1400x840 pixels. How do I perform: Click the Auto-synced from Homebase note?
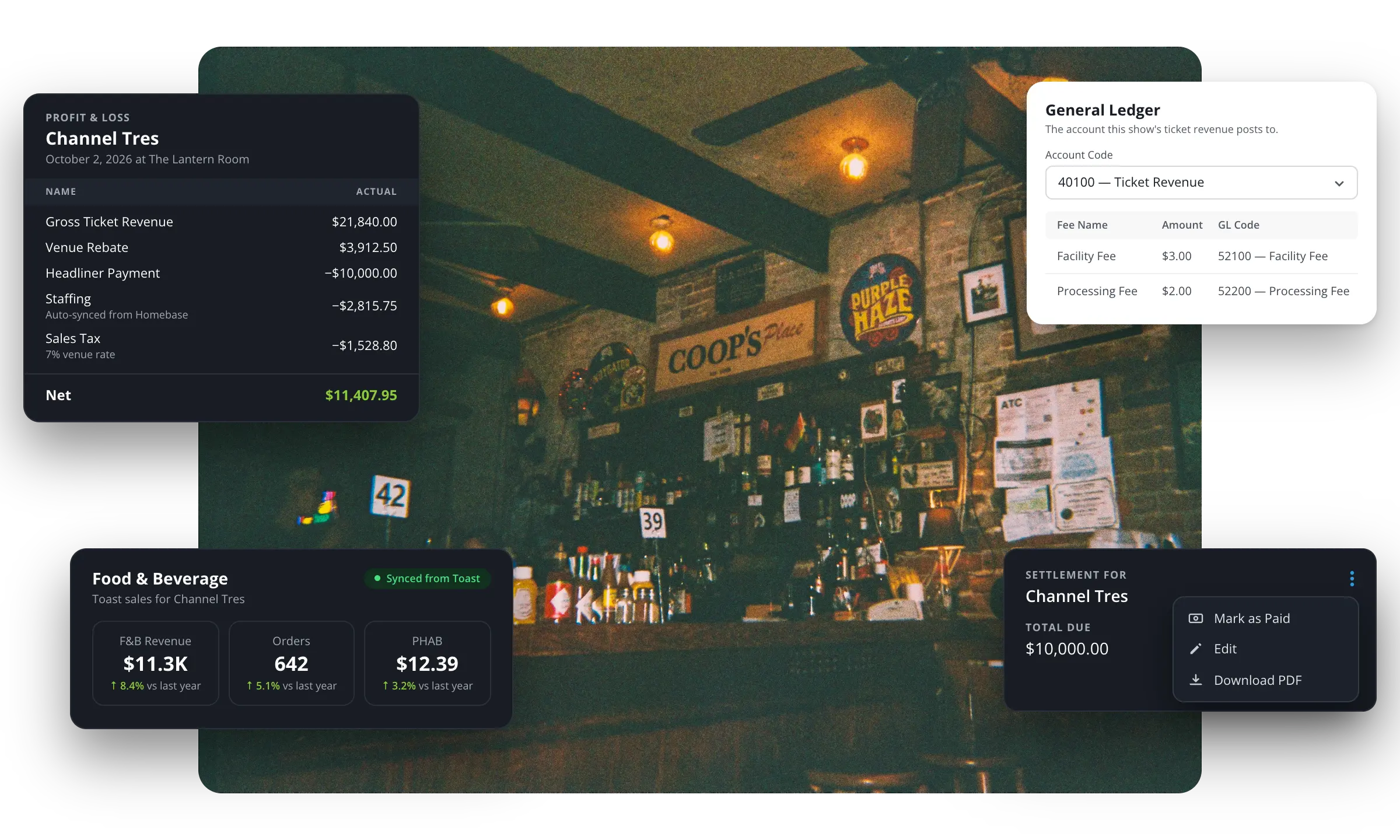tap(117, 315)
